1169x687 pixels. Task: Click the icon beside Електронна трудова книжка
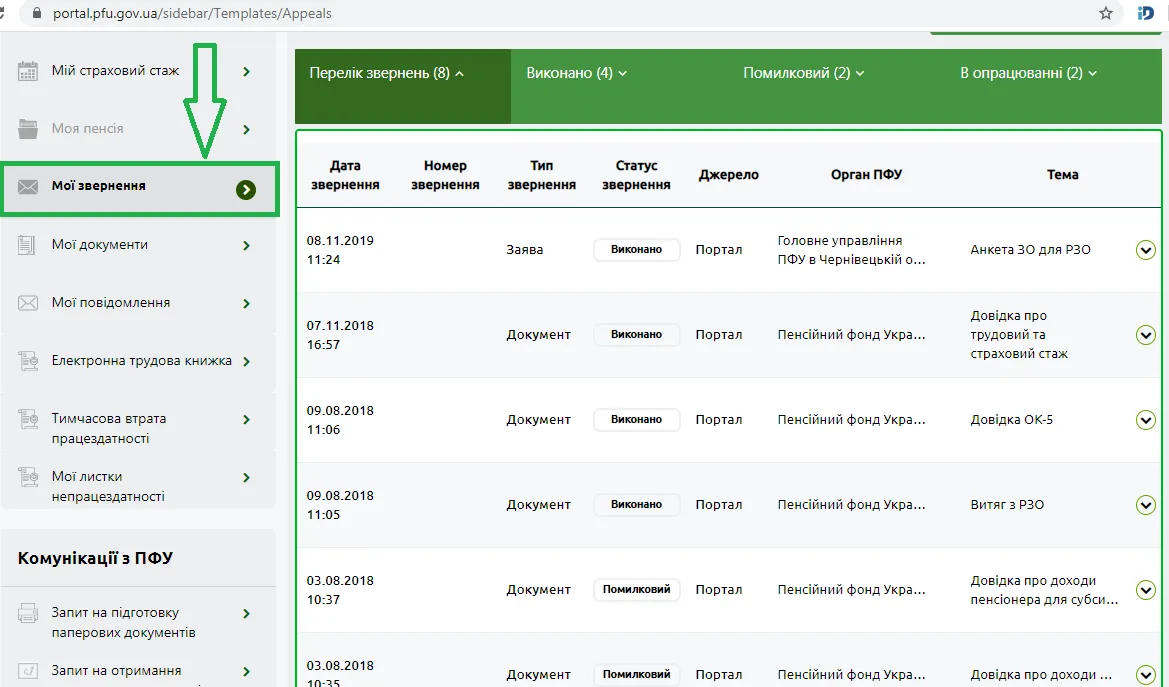pyautogui.click(x=28, y=361)
